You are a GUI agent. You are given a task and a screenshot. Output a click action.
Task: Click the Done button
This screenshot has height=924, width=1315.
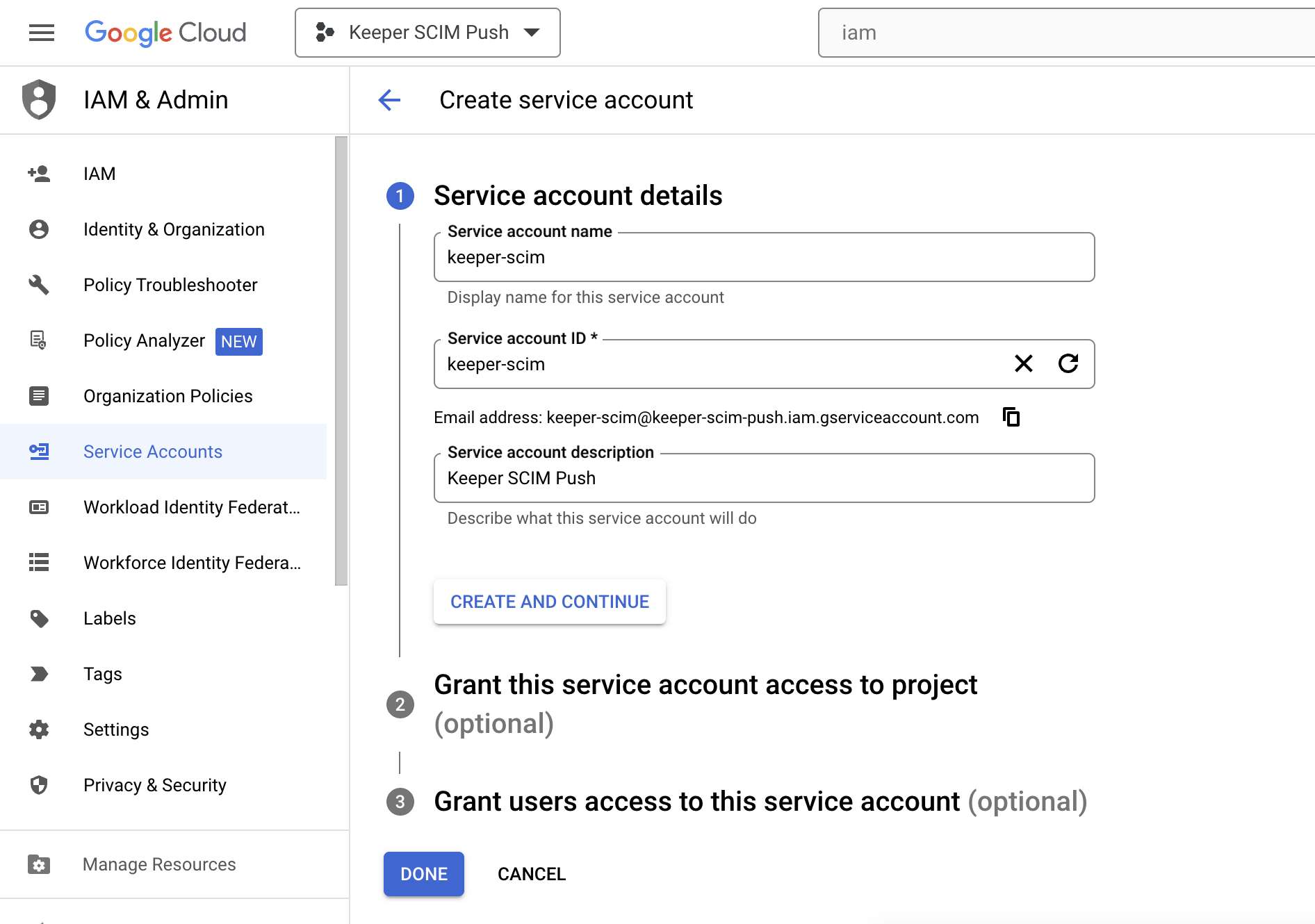(423, 874)
